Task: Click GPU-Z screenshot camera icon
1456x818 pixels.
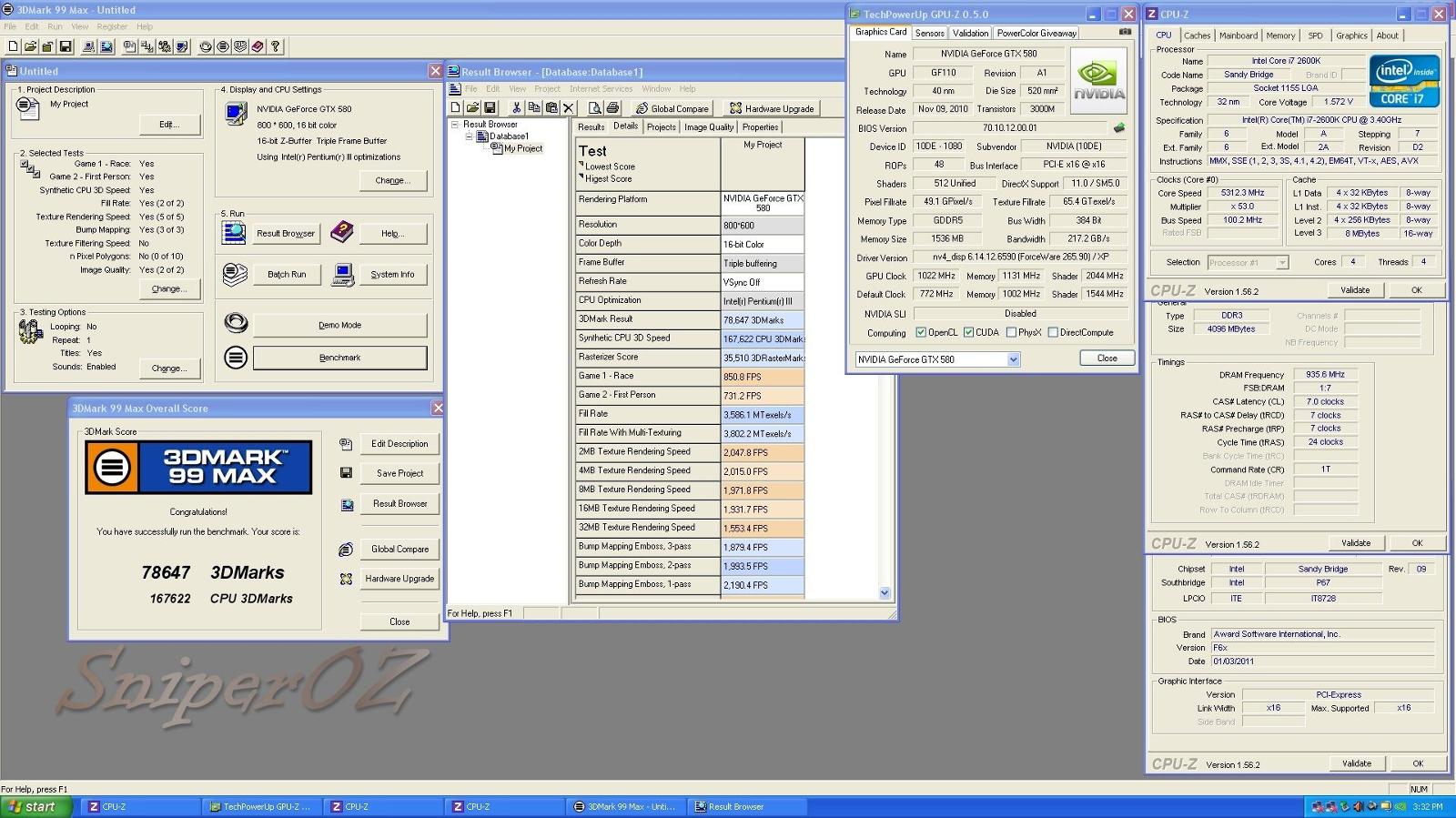Action: point(1125,32)
